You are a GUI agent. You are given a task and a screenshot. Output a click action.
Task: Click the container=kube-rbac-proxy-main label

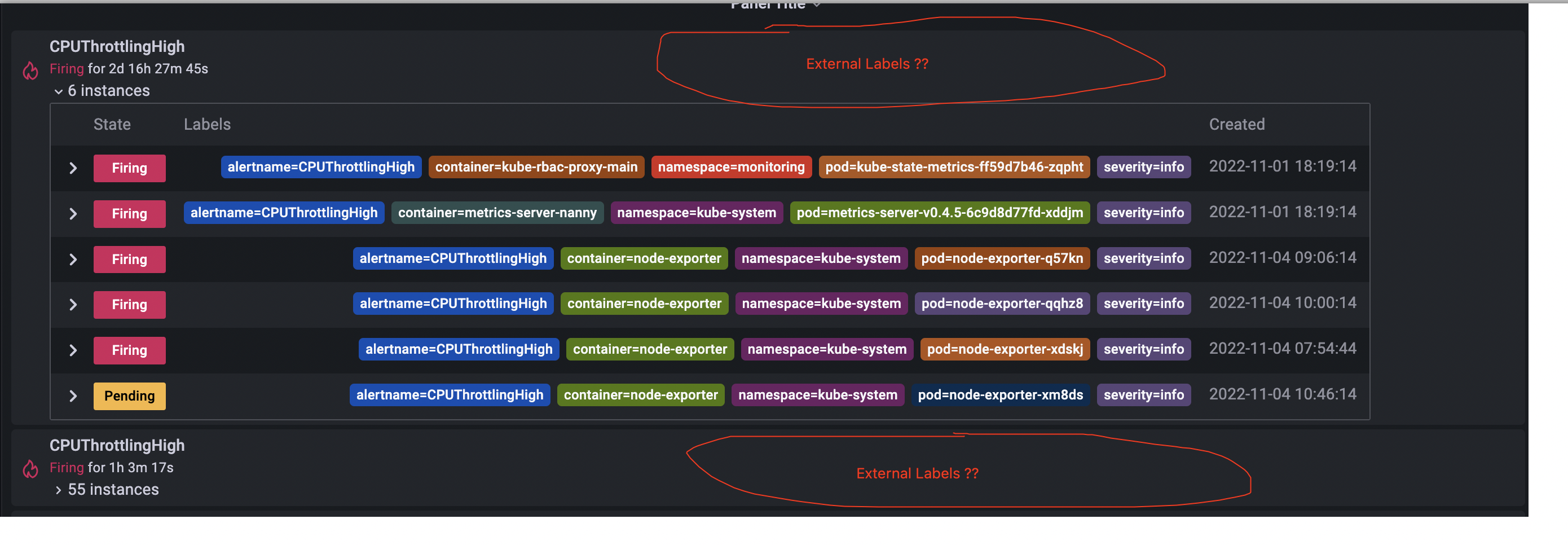(536, 167)
